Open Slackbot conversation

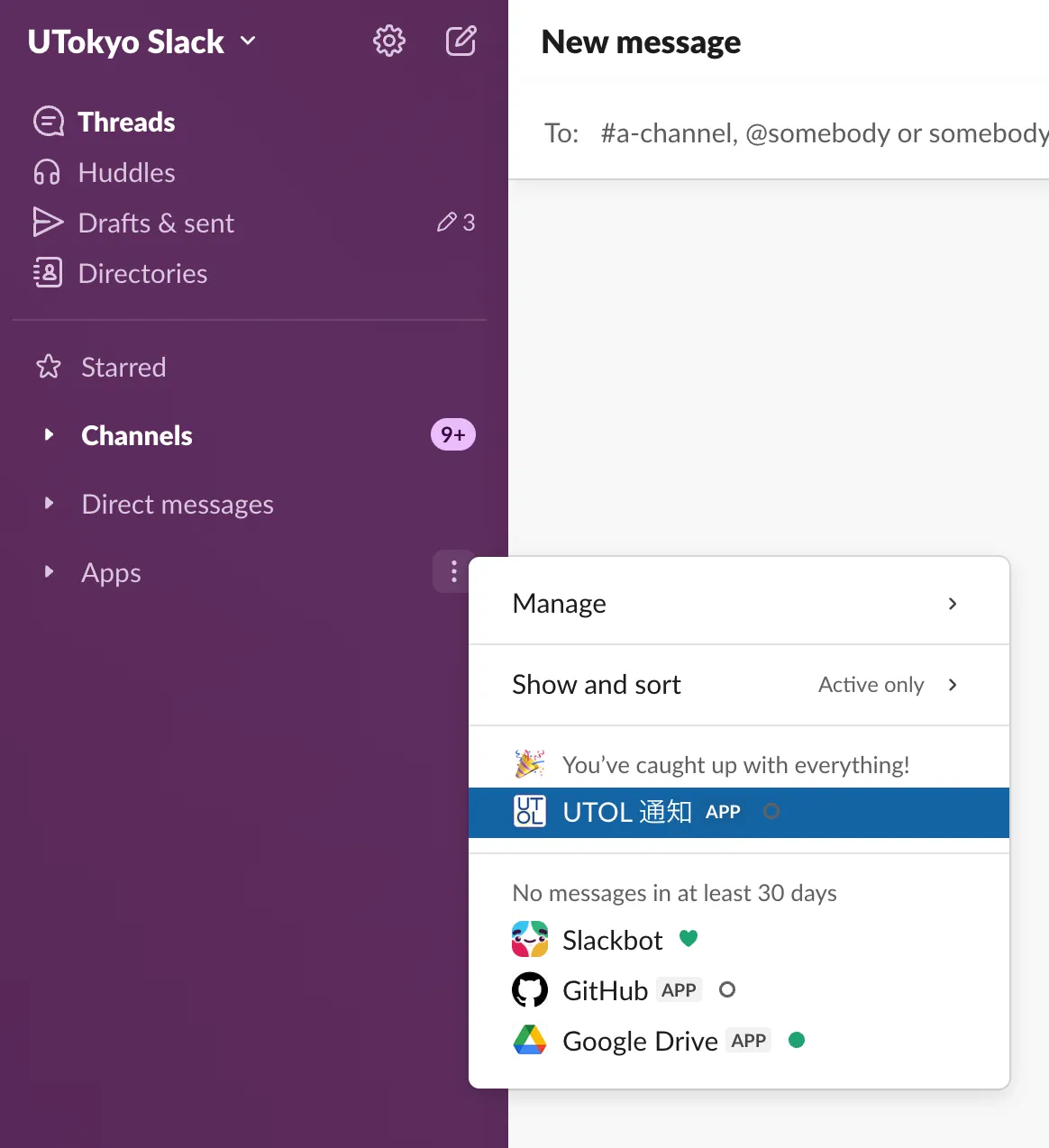tap(612, 940)
